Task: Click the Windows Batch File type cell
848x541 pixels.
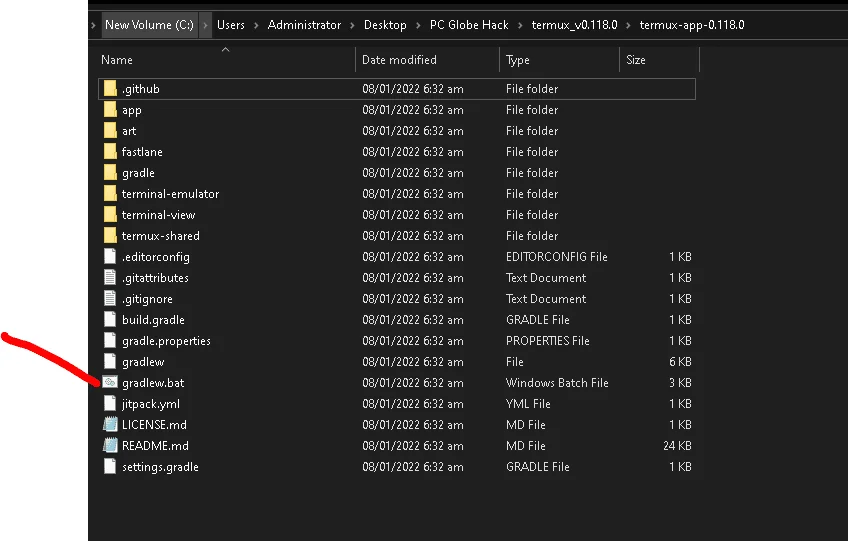Action: pyautogui.click(x=557, y=383)
